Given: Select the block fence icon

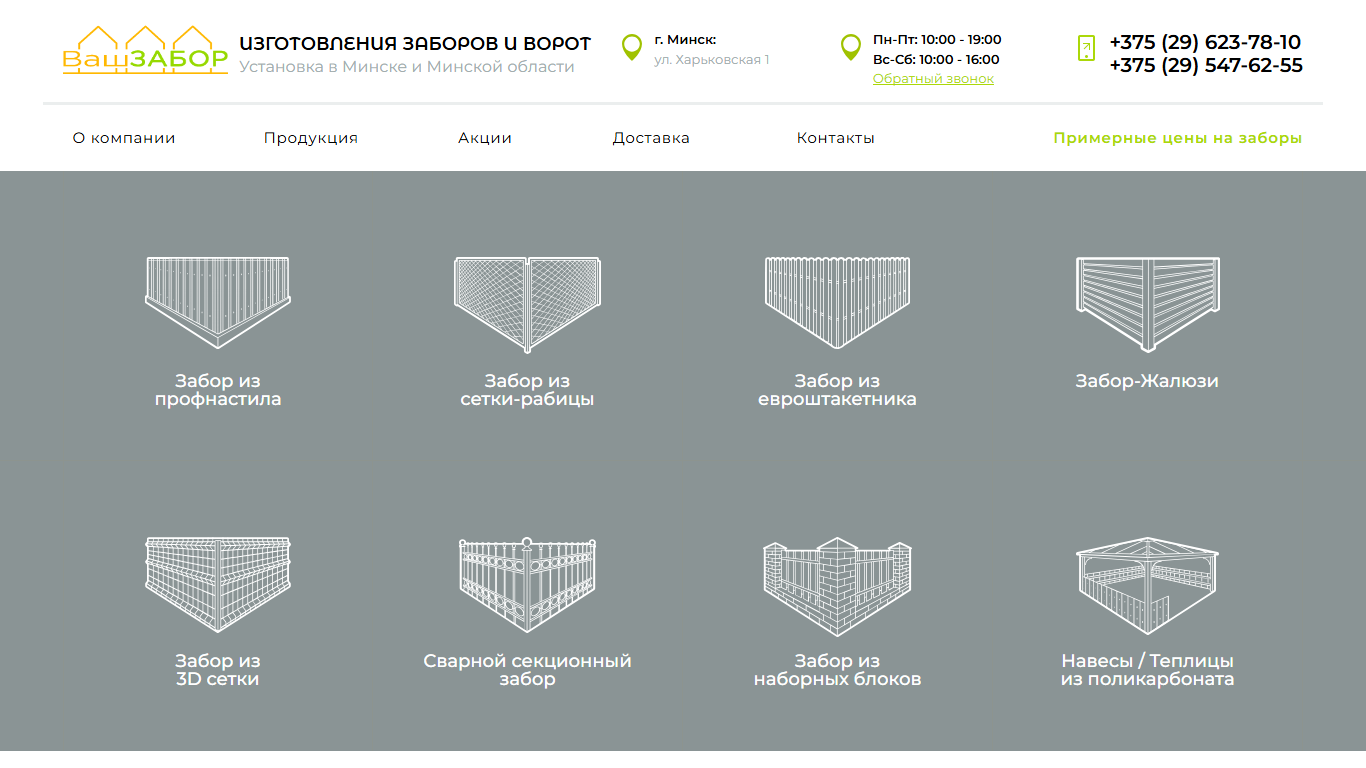Looking at the screenshot, I should (837, 585).
